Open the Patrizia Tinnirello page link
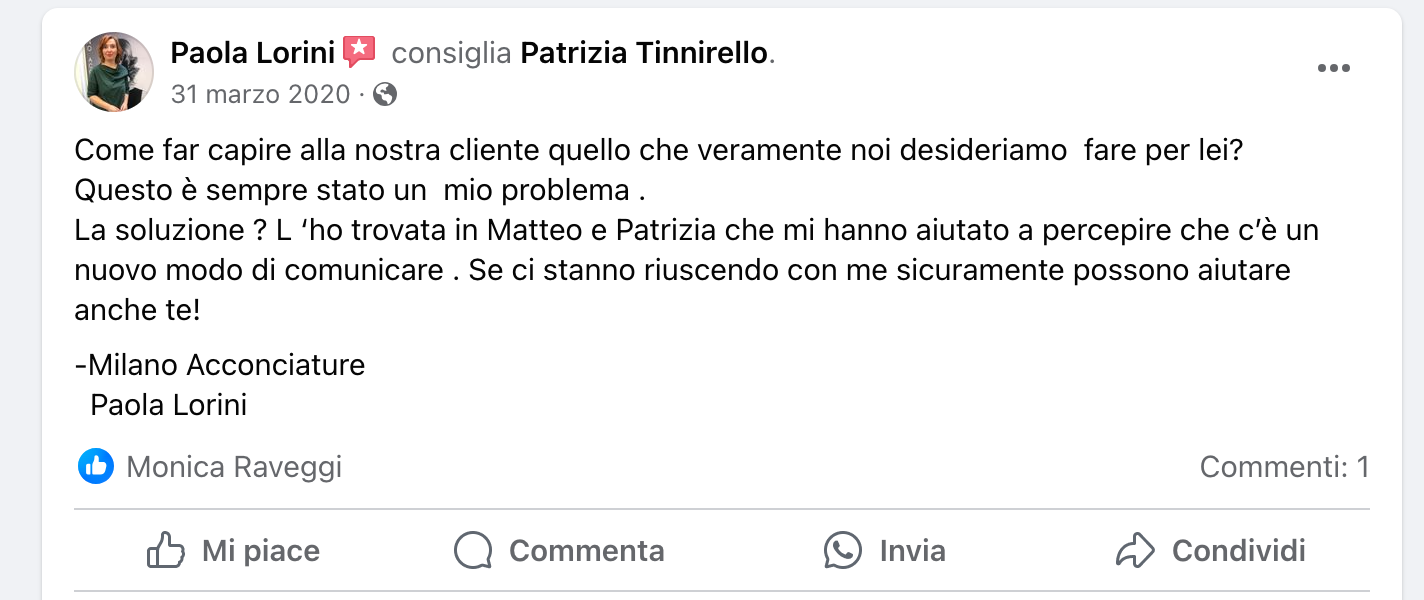The width and height of the screenshot is (1424, 600). click(x=643, y=53)
